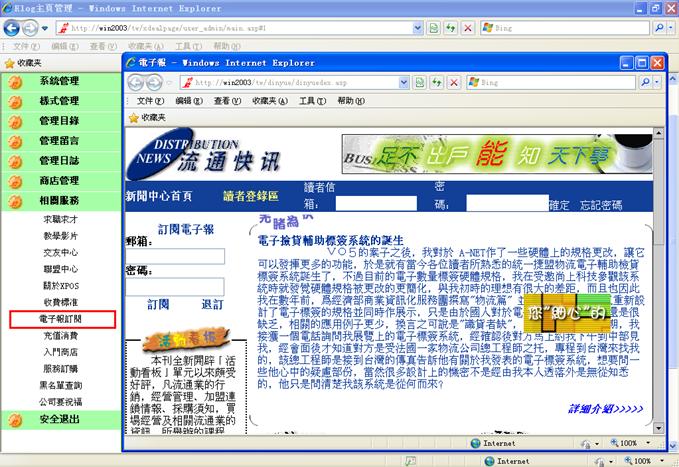Screen dimensions: 679x467
Task: Click the 訂閱 subscribe link
Action: coord(157,304)
